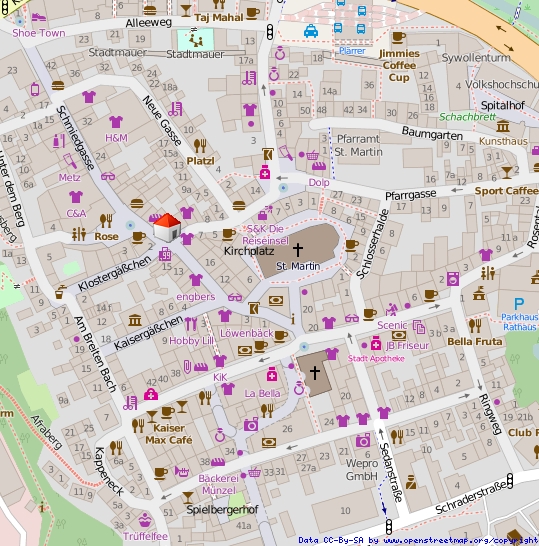539x546 pixels.
Task: Select the Pfarrgasse street name
Action: click(x=411, y=195)
